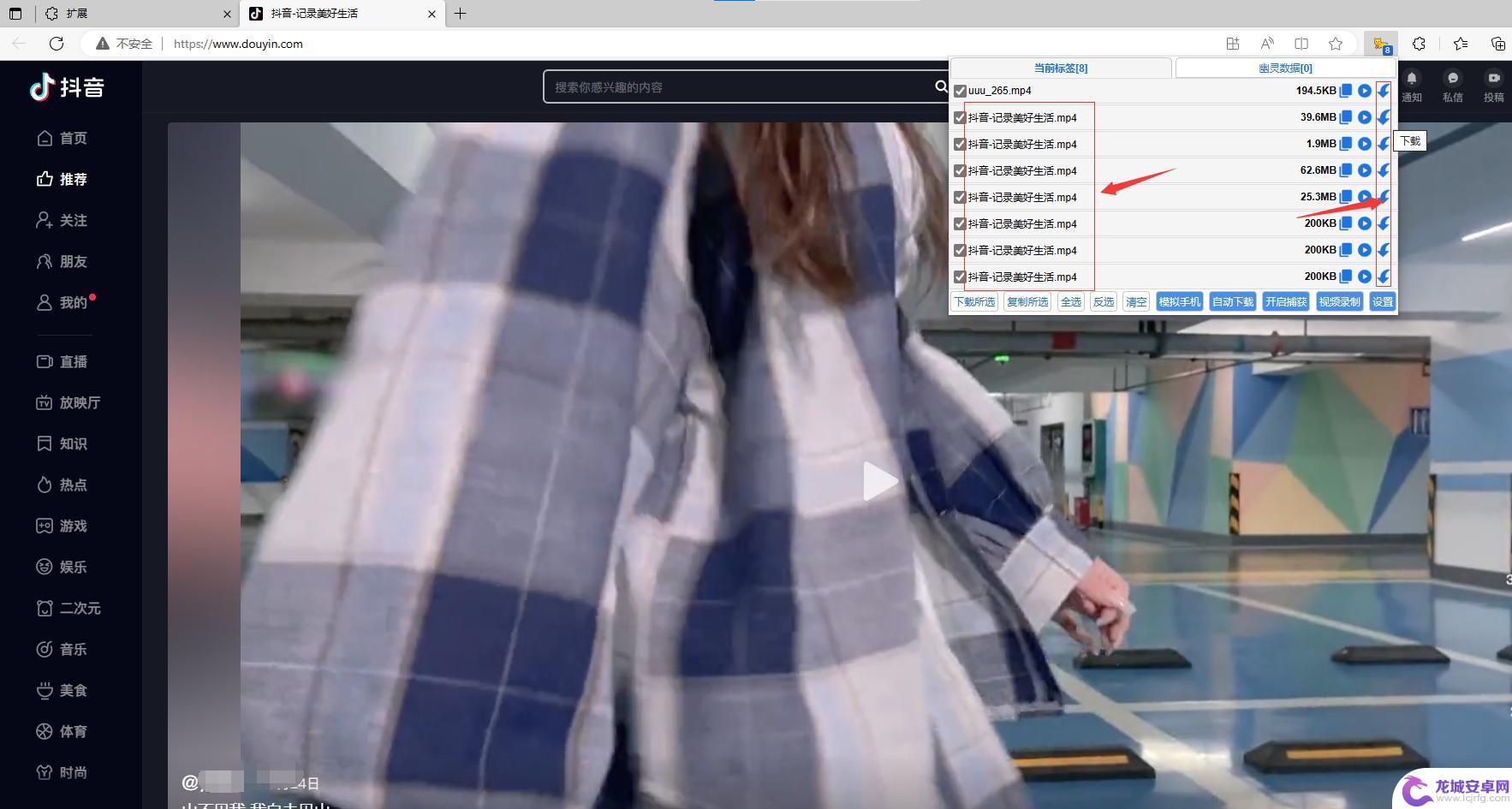Toggle split screen view icon
This screenshot has height=809, width=1512.
tap(1301, 44)
